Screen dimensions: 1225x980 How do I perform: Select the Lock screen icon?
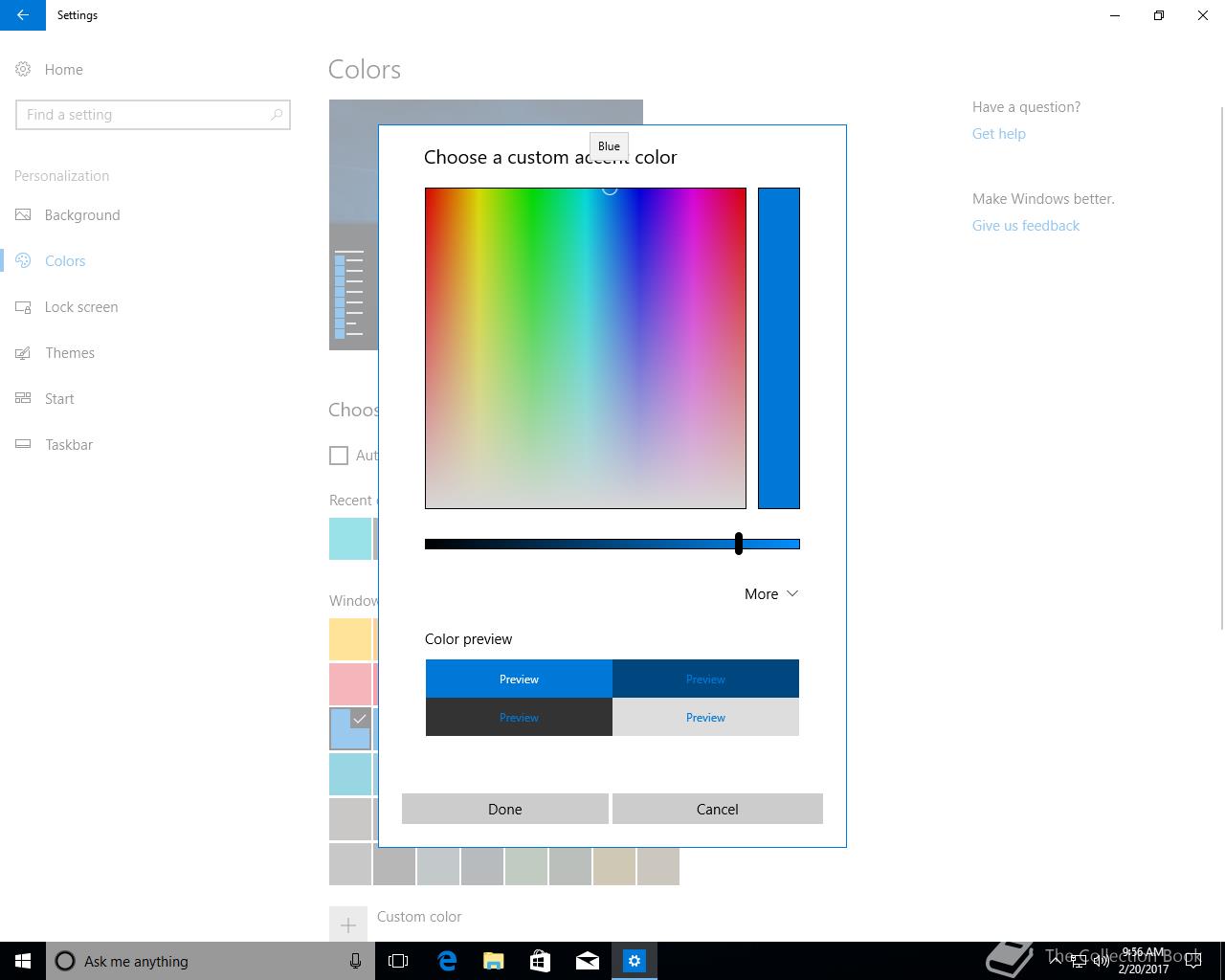pyautogui.click(x=23, y=307)
